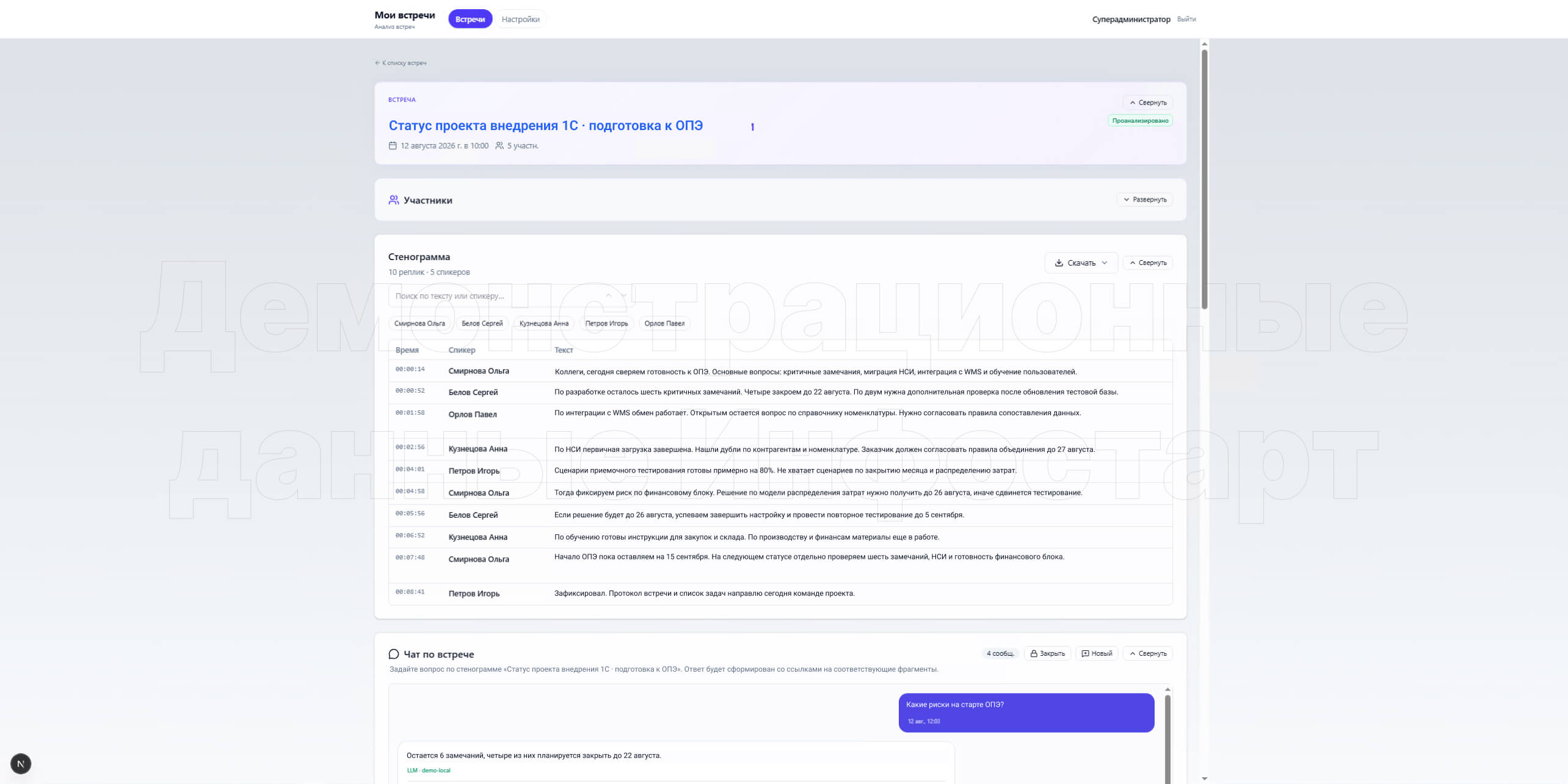Click the Next.js dev tools badge
This screenshot has width=1568, height=784.
[21, 764]
